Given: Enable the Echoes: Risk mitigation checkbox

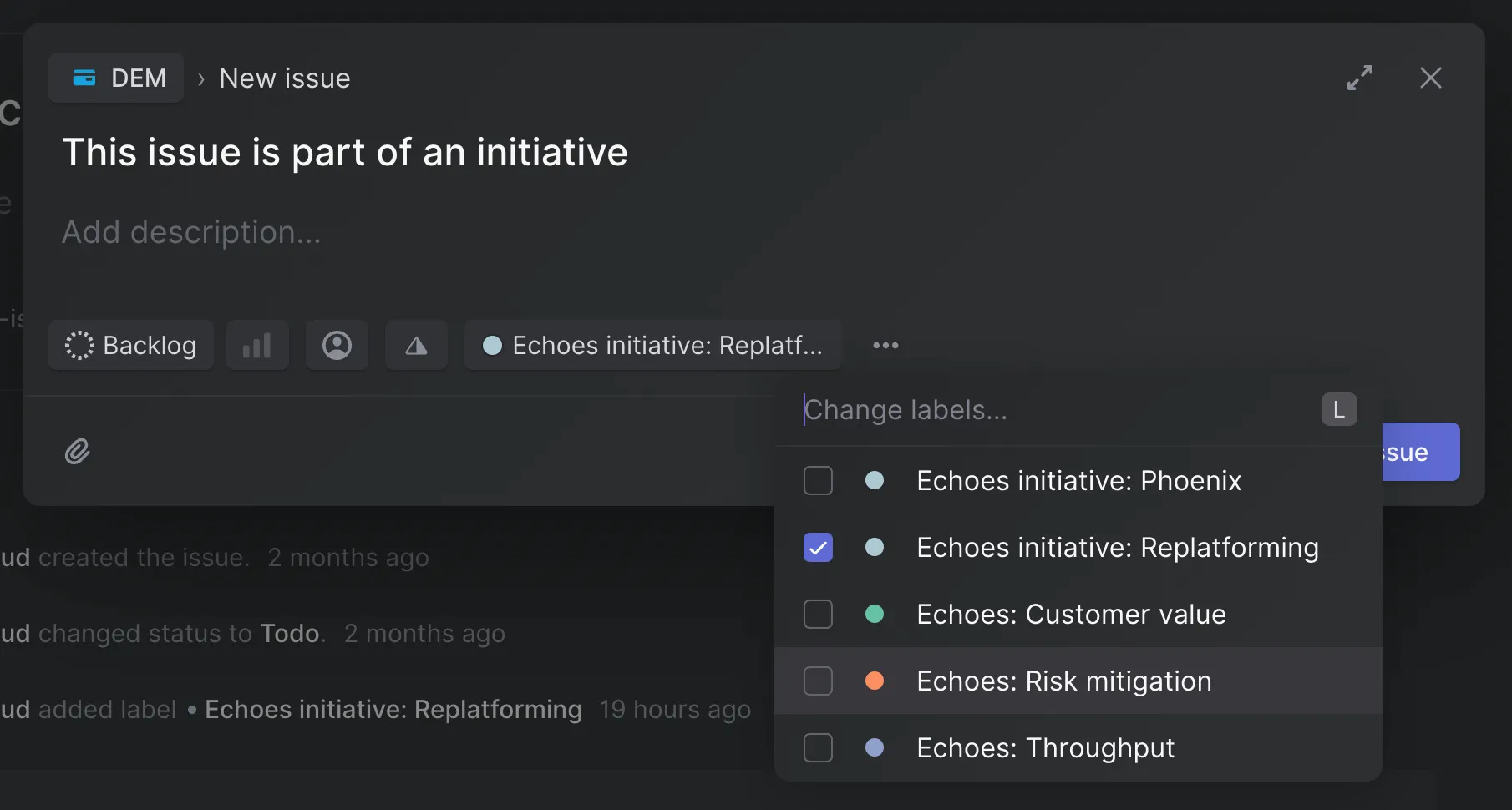Looking at the screenshot, I should coord(818,681).
